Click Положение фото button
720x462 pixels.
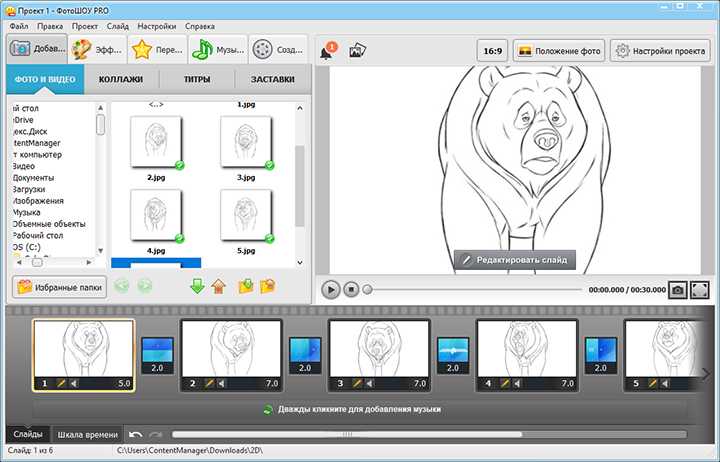coord(559,51)
